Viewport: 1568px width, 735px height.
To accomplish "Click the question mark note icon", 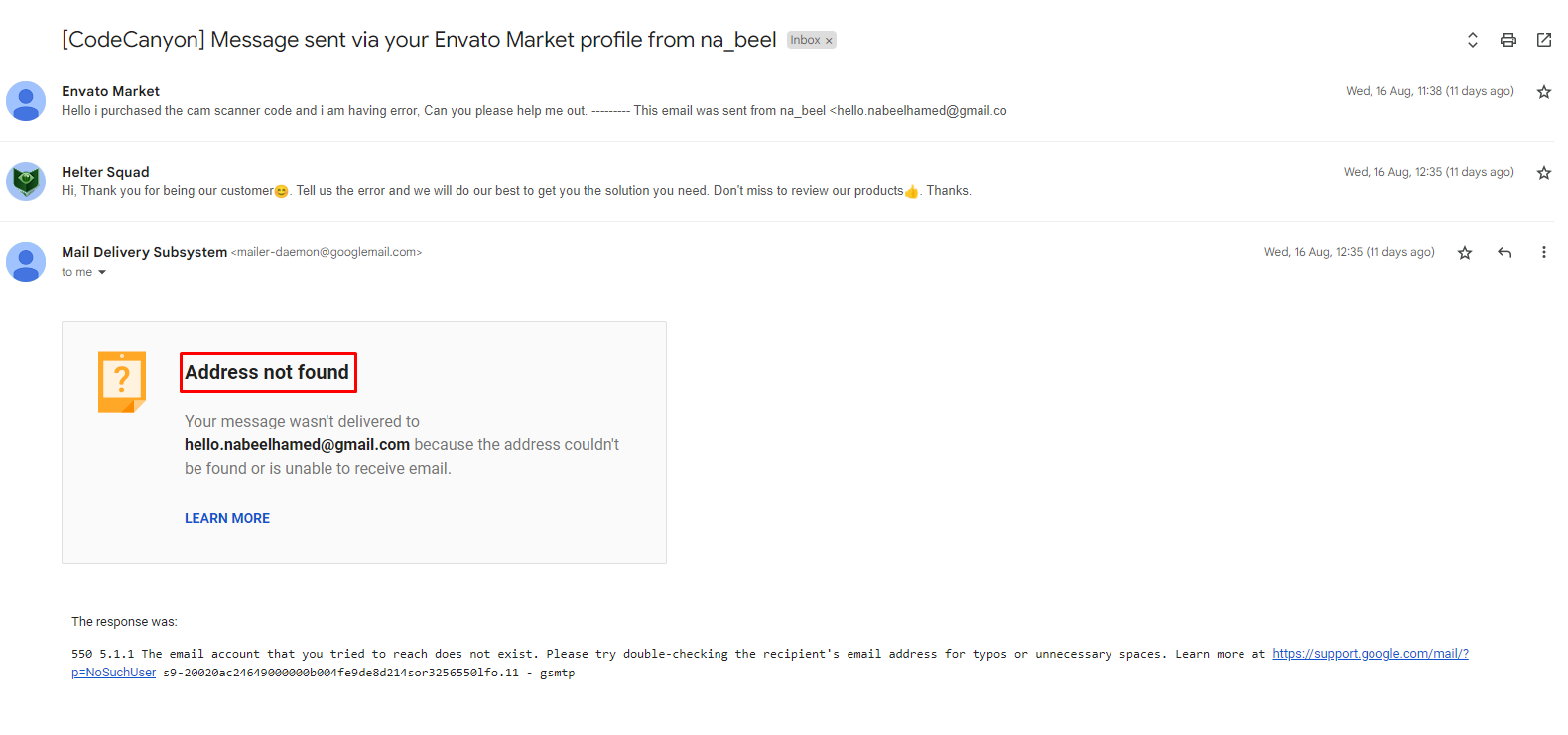I will [122, 381].
